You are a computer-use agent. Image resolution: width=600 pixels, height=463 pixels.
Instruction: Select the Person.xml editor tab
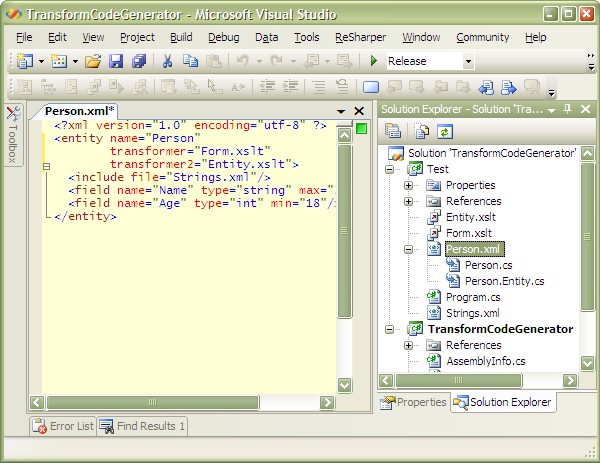pos(80,111)
